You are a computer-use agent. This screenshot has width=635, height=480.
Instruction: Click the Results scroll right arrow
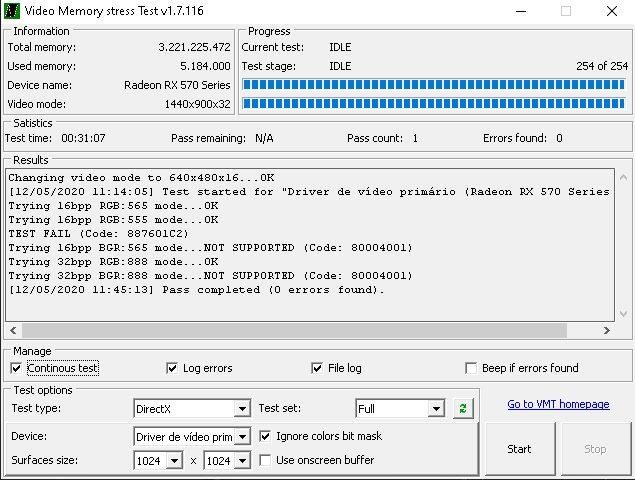pyautogui.click(x=606, y=331)
